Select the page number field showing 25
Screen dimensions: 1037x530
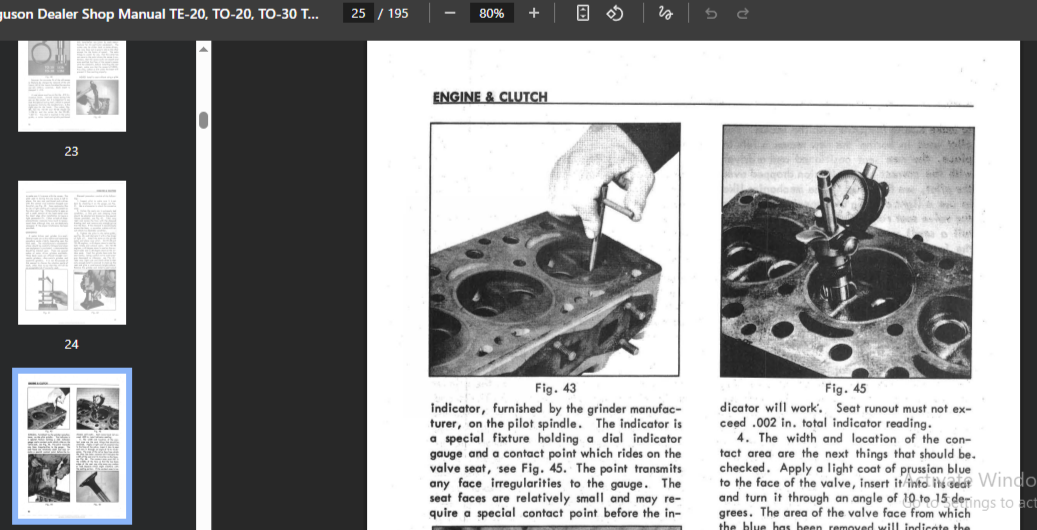tap(358, 13)
